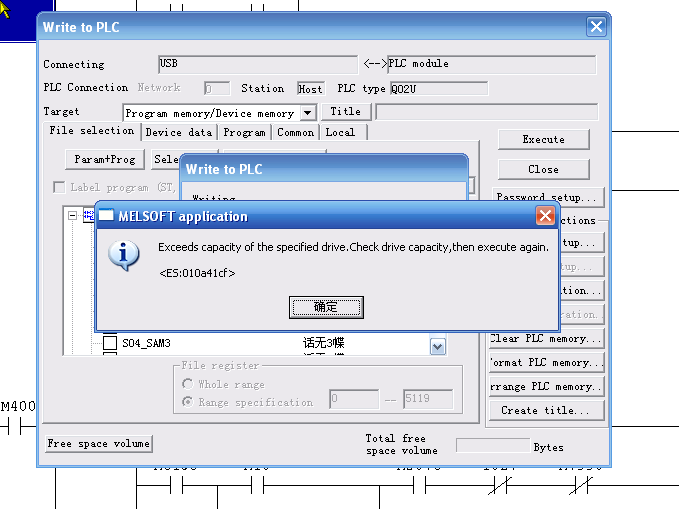Select the Range specification radio button

(x=188, y=402)
